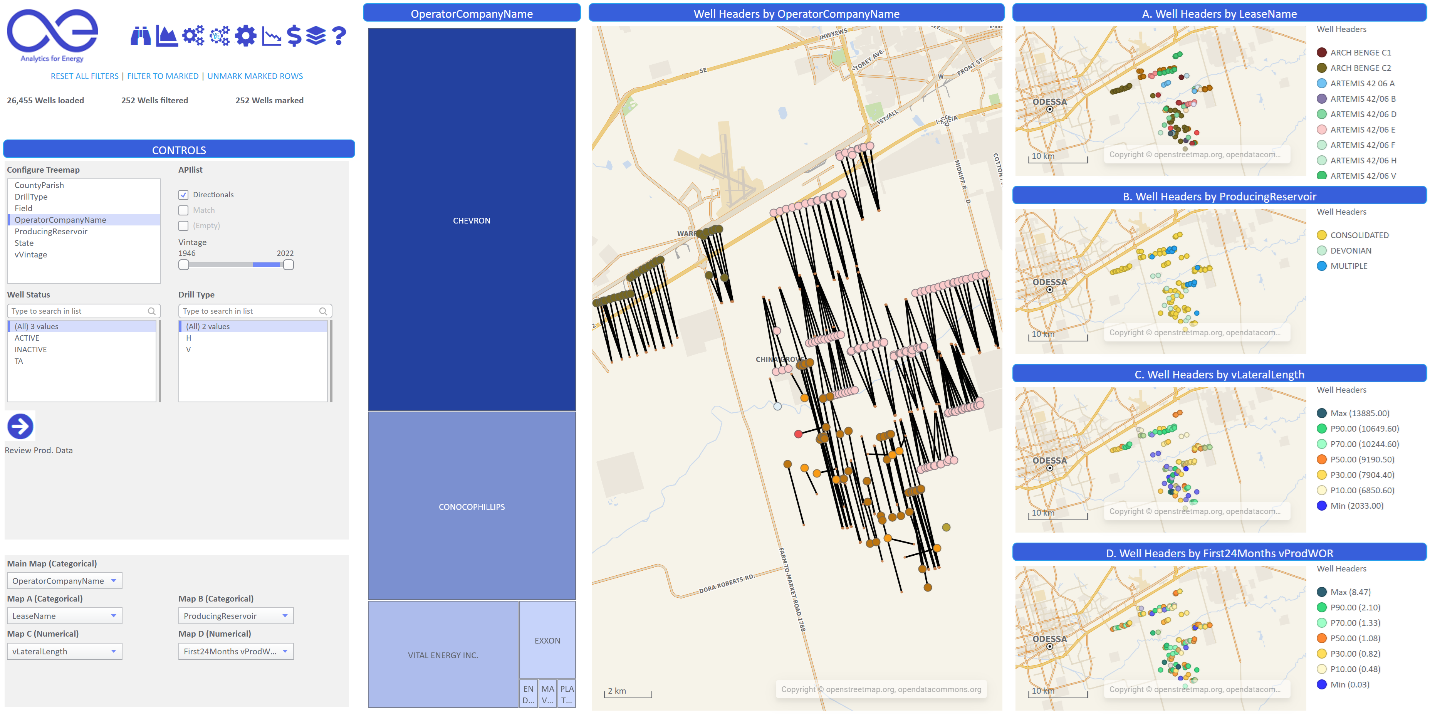Viewport: 1430px width, 716px height.
Task: Select ProducingReservoir in Configure Treemap list
Action: [51, 231]
